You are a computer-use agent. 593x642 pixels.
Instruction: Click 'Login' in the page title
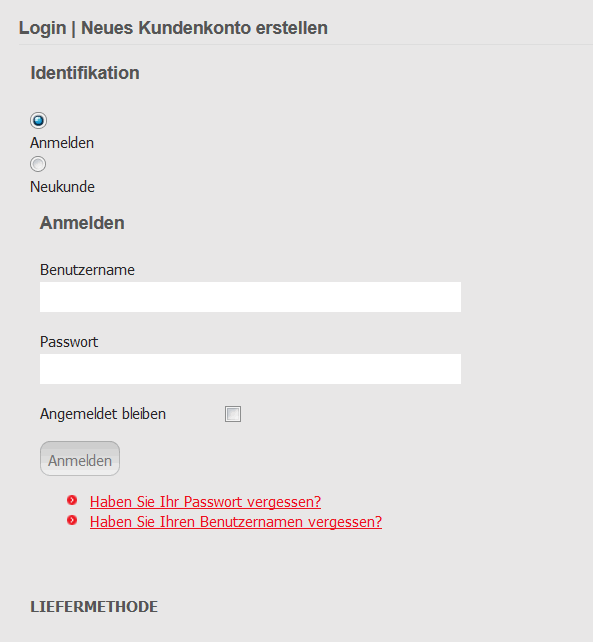(x=43, y=28)
